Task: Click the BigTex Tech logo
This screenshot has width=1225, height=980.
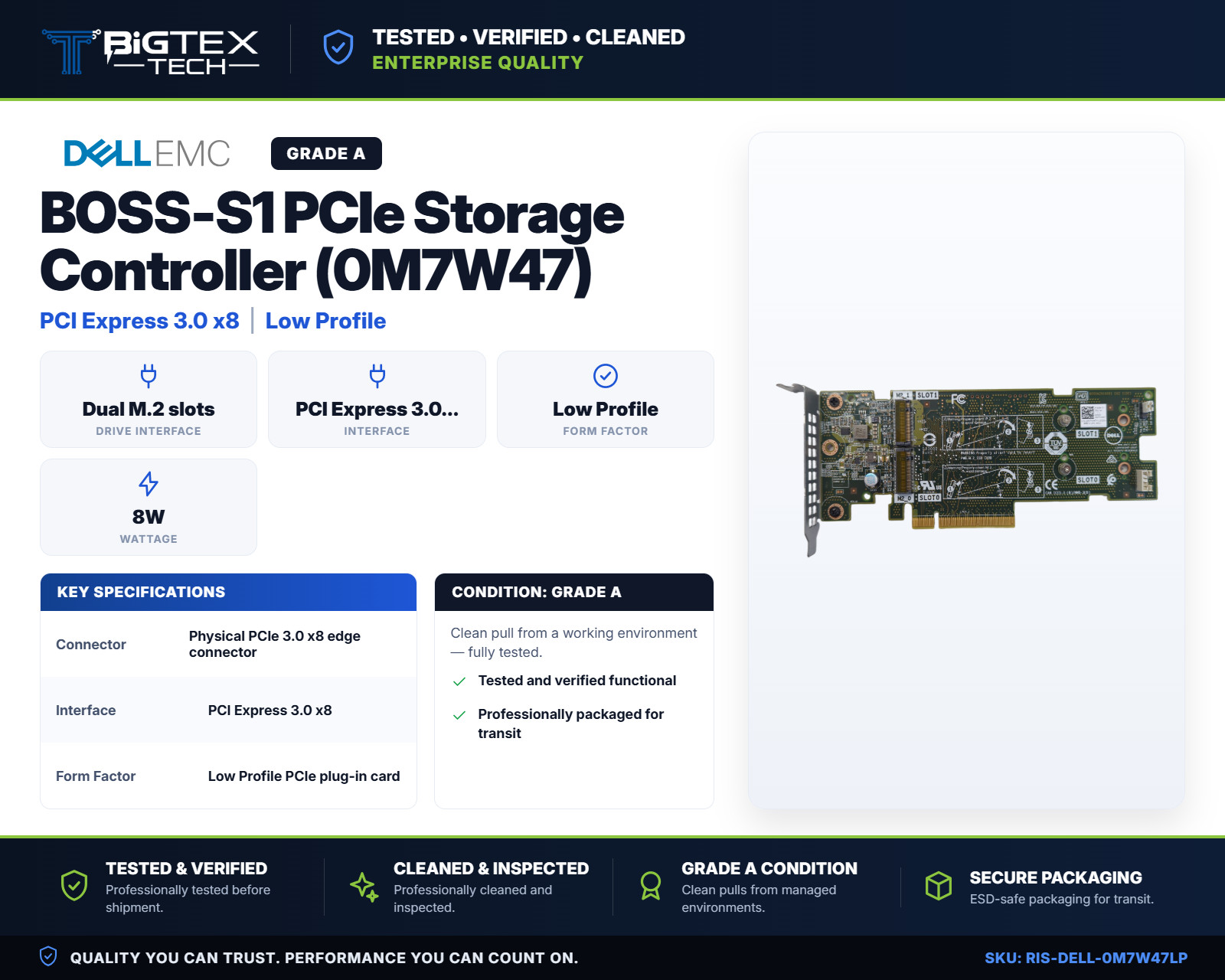Action: point(151,51)
